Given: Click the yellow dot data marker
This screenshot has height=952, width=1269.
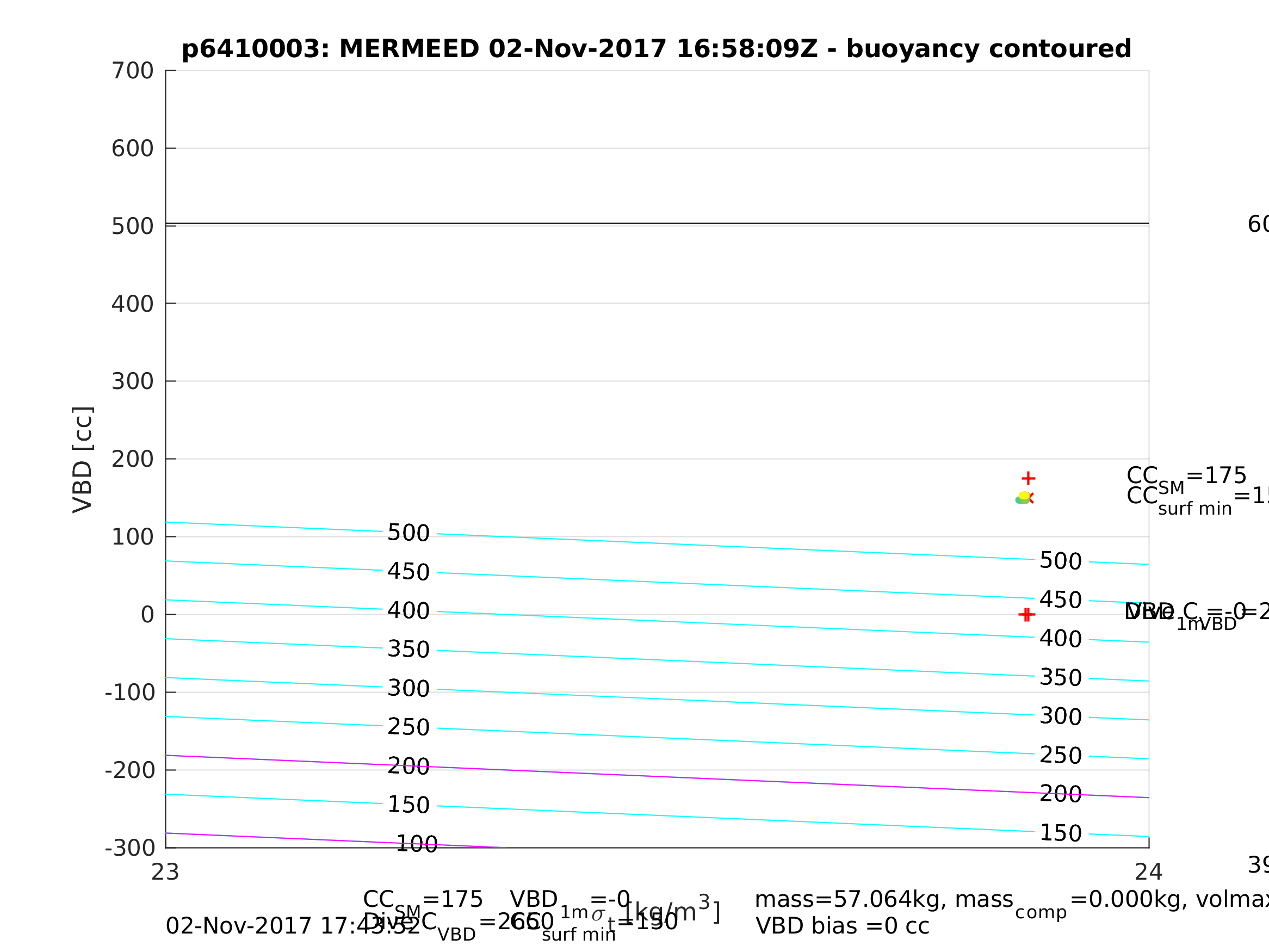Looking at the screenshot, I should click(1024, 495).
